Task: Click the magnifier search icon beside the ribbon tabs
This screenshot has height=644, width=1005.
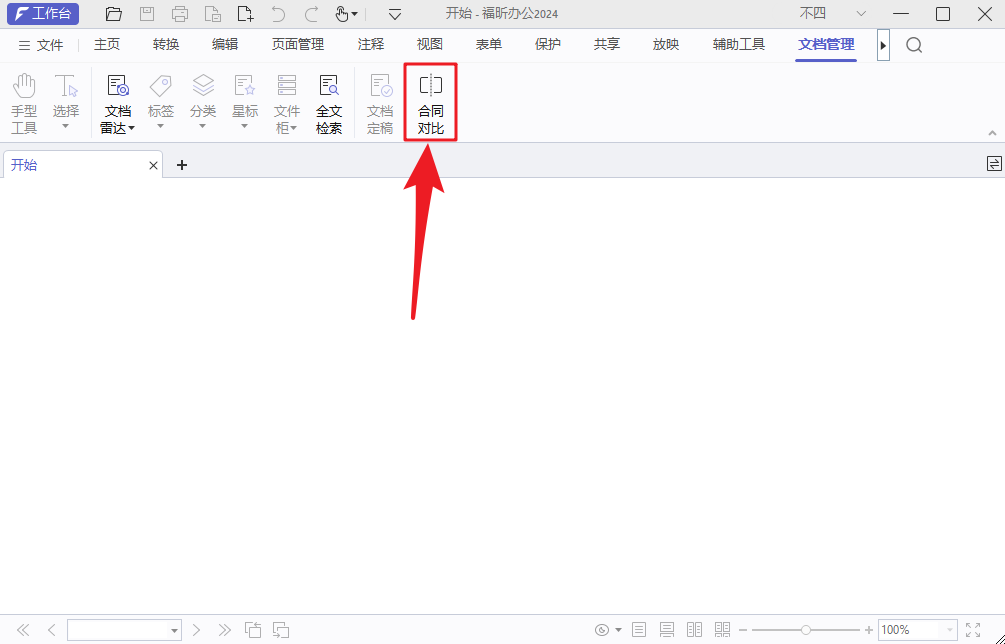Action: pos(913,45)
